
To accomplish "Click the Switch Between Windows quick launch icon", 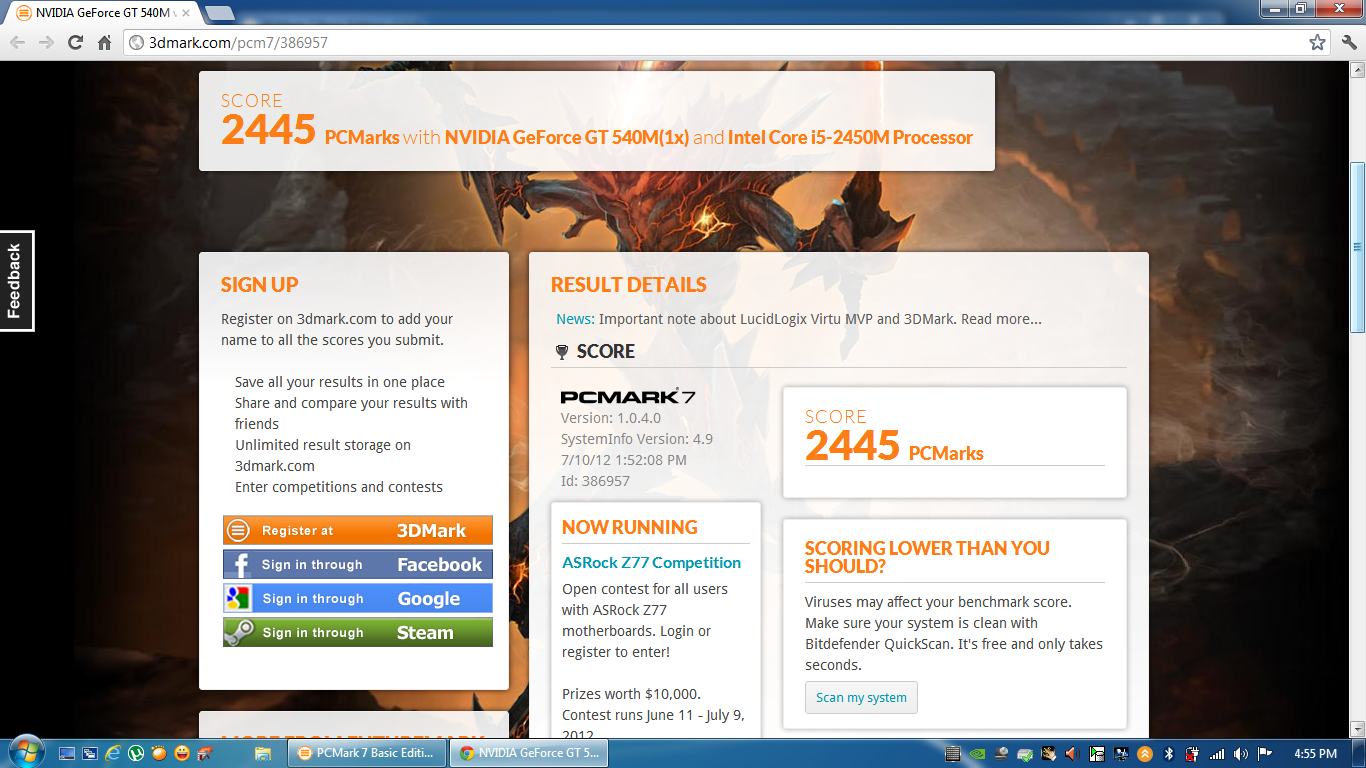I will click(90, 753).
